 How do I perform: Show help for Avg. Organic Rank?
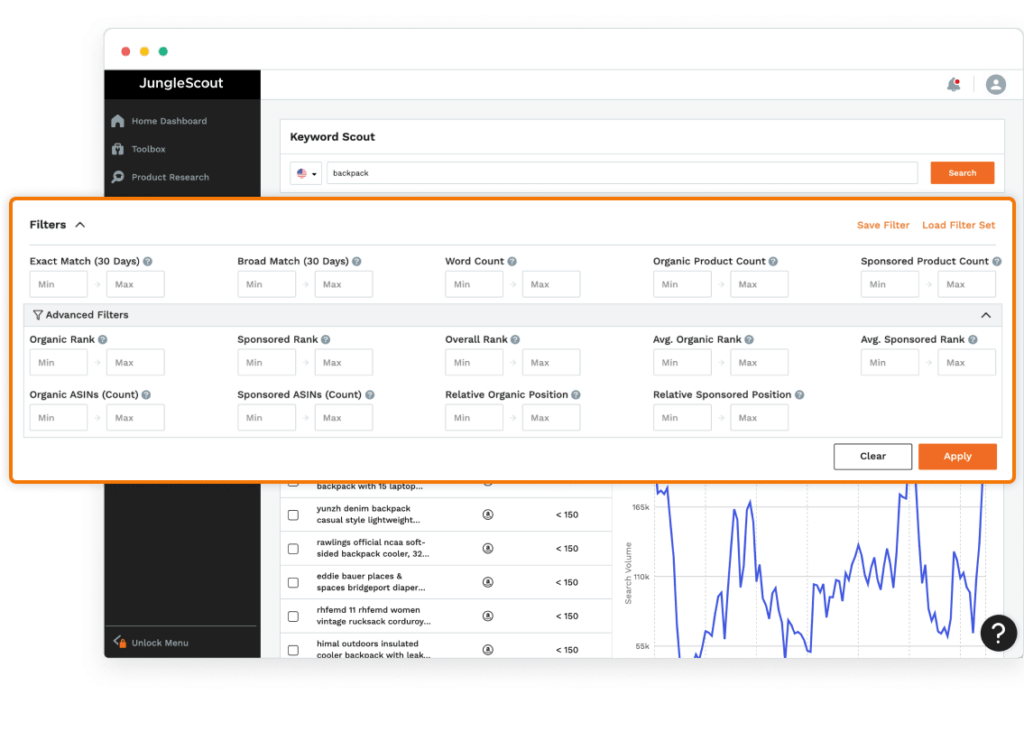coord(749,340)
